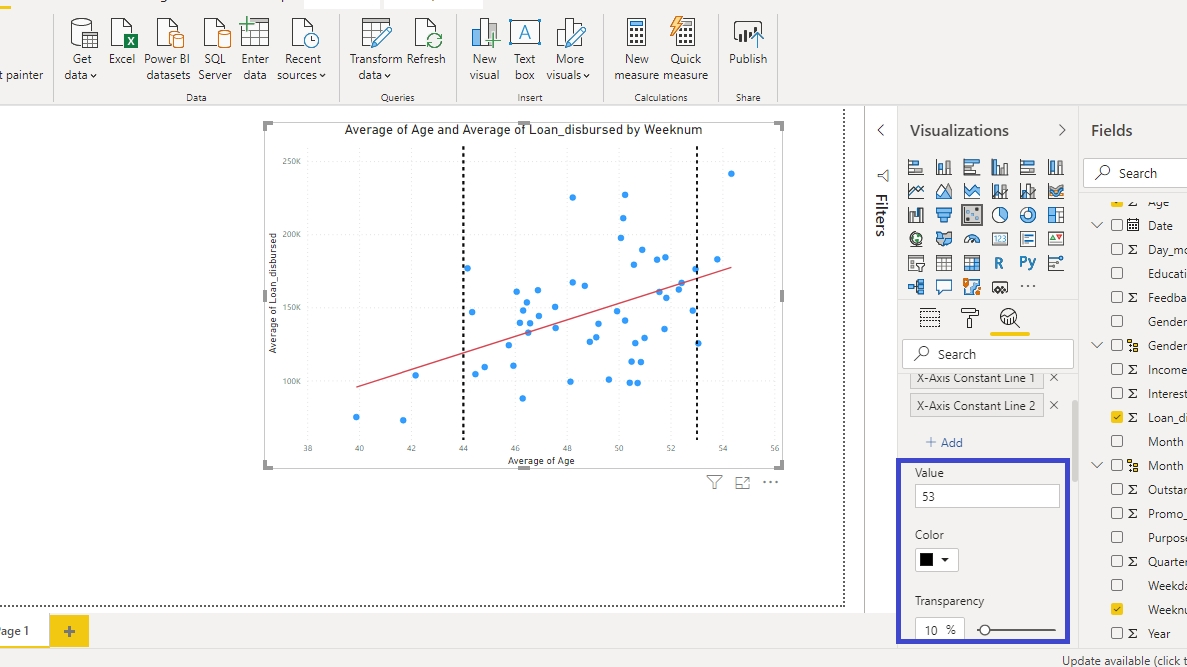The height and width of the screenshot is (667, 1187).
Task: Open the constant line color picker
Action: 936,560
